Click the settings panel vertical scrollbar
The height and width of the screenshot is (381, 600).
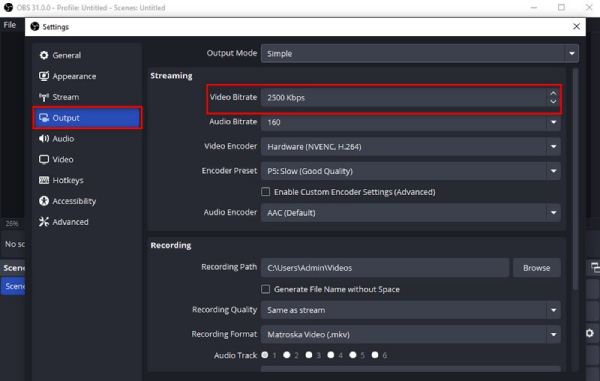pos(575,179)
